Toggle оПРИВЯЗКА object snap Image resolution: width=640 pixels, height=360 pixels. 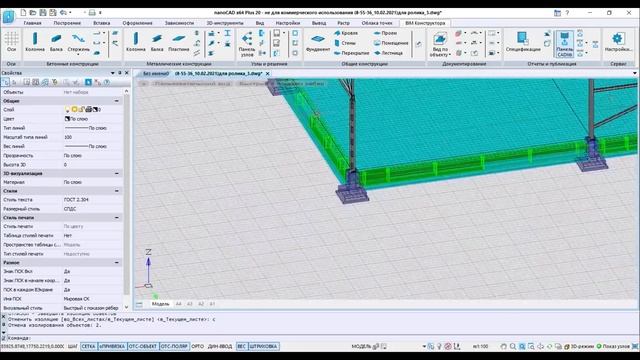pos(112,347)
